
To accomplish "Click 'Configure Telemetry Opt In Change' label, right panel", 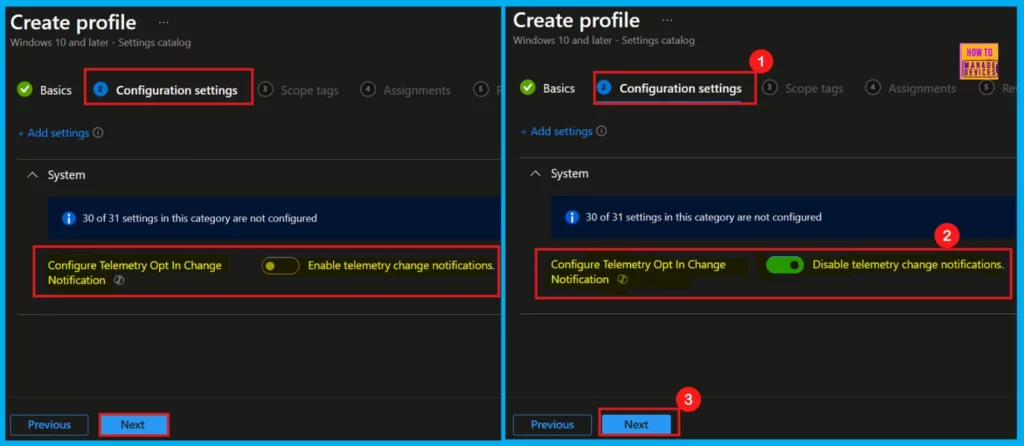I will coord(638,264).
